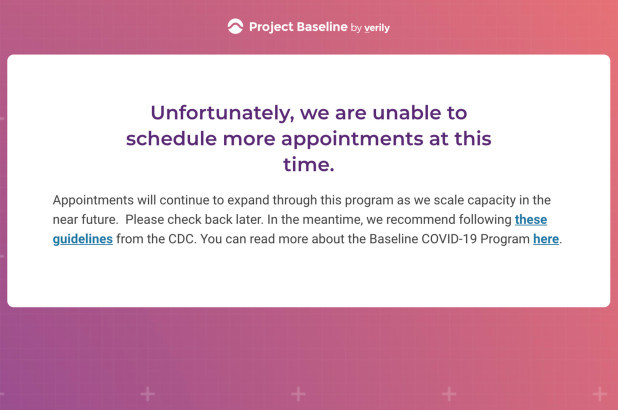This screenshot has height=410, width=618.
Task: Click the 'schedule more appointments at this' heading line
Action: coord(309,139)
